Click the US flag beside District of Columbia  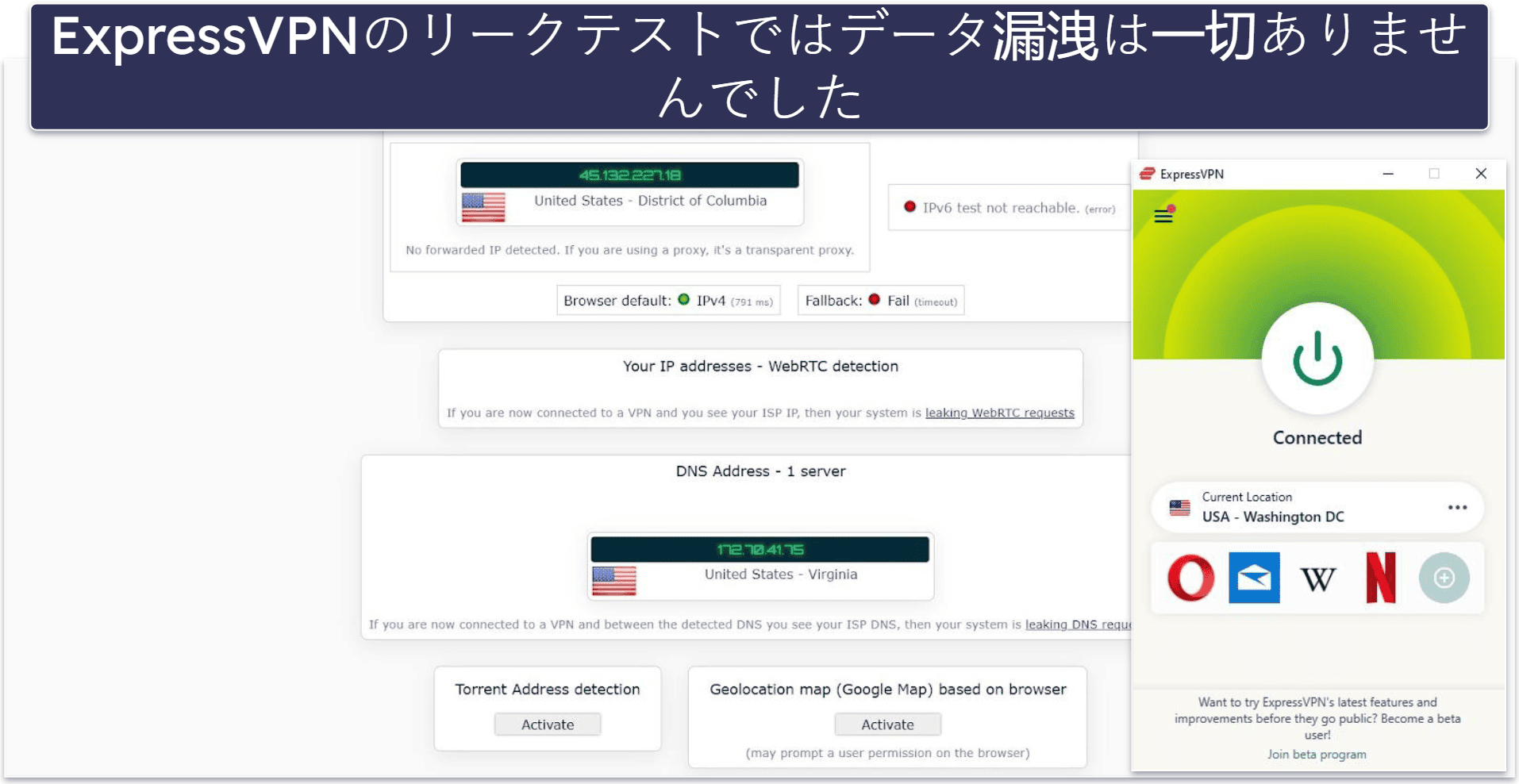[483, 207]
